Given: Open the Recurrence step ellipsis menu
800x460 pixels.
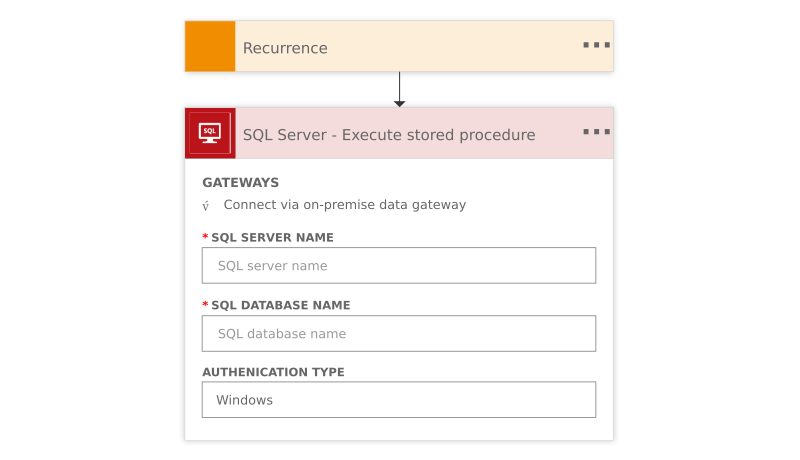Looking at the screenshot, I should [596, 45].
